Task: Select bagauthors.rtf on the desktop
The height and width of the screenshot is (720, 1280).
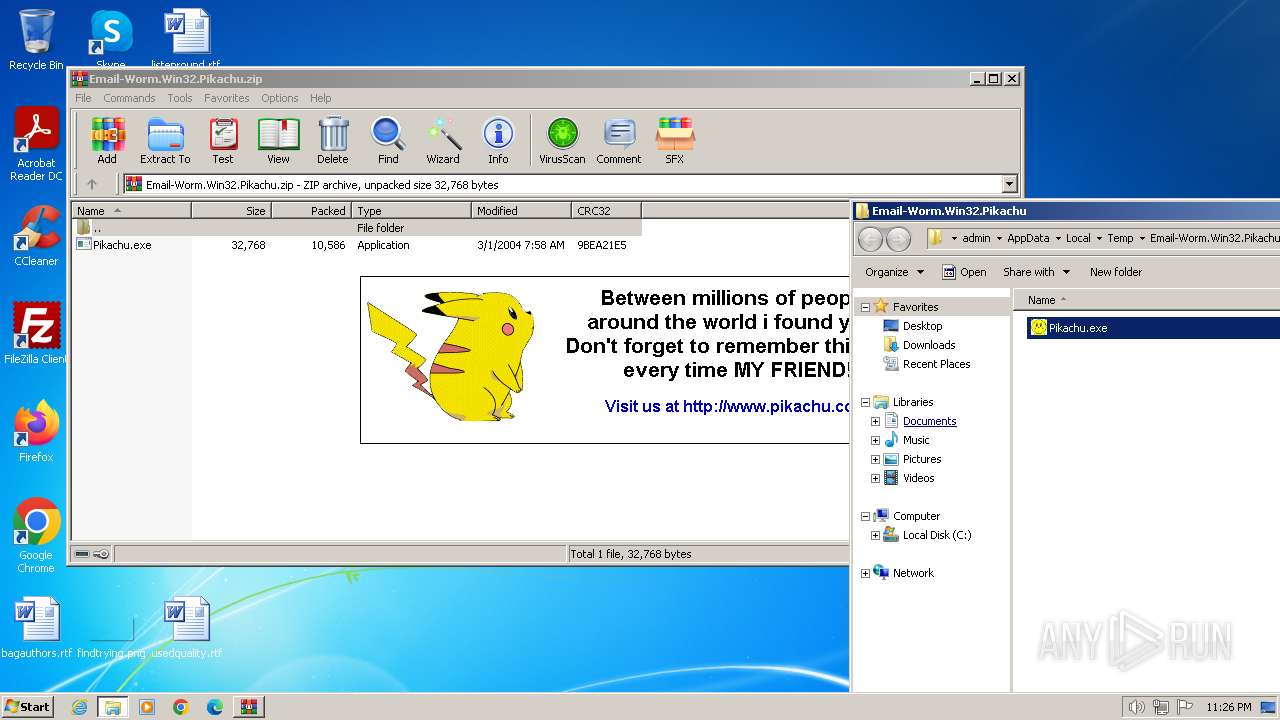Action: pos(36,628)
